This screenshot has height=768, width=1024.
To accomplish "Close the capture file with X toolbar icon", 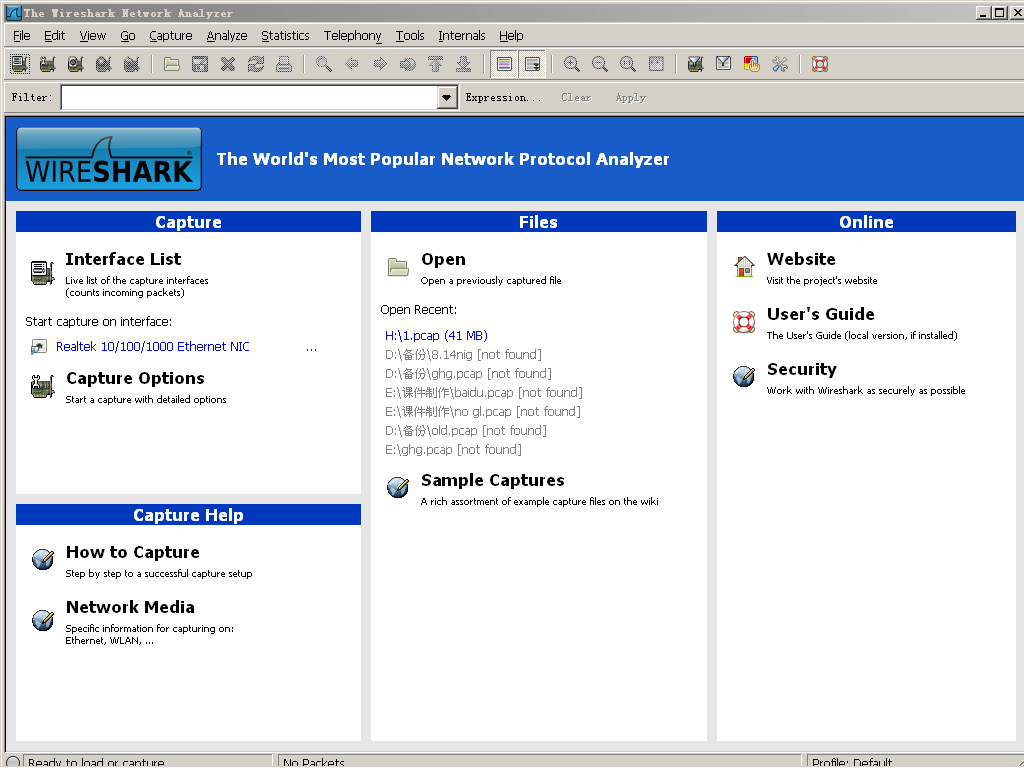I will (x=228, y=64).
